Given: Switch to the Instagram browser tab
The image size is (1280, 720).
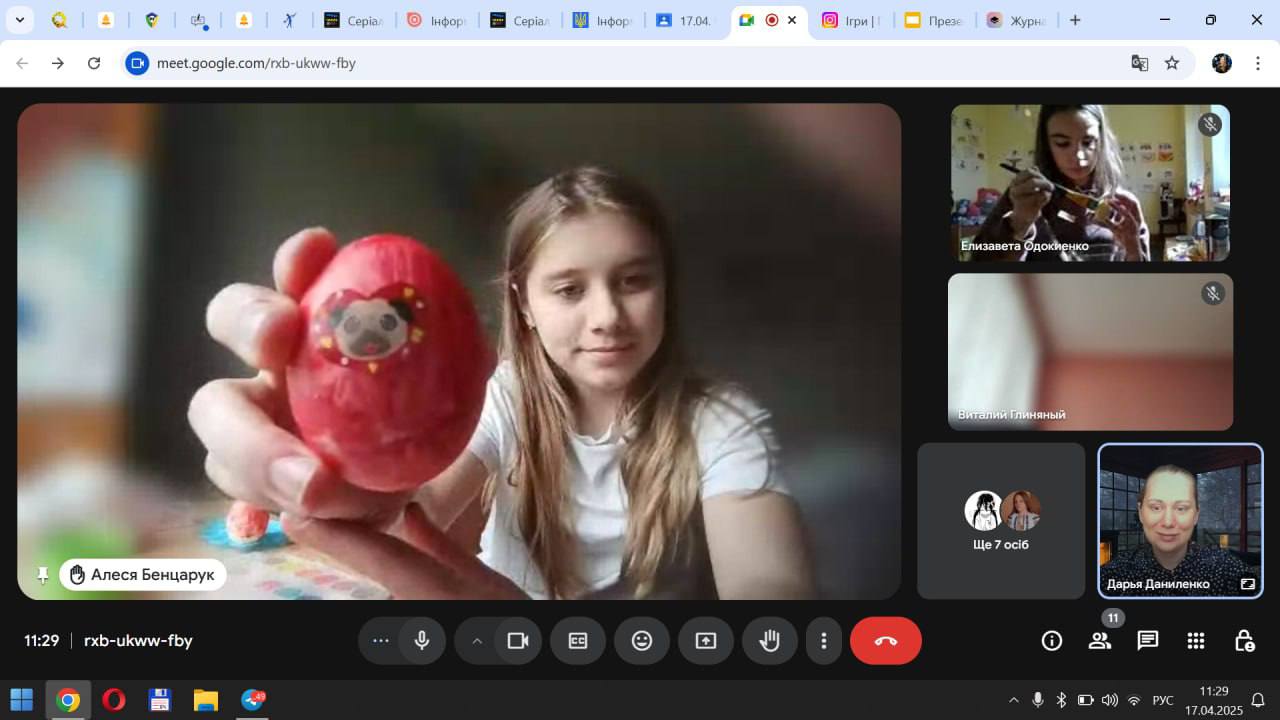Looking at the screenshot, I should pyautogui.click(x=850, y=20).
